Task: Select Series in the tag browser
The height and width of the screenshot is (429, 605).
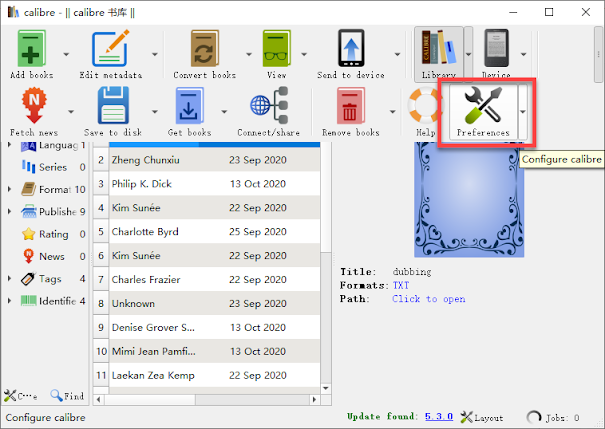Action: (53, 167)
